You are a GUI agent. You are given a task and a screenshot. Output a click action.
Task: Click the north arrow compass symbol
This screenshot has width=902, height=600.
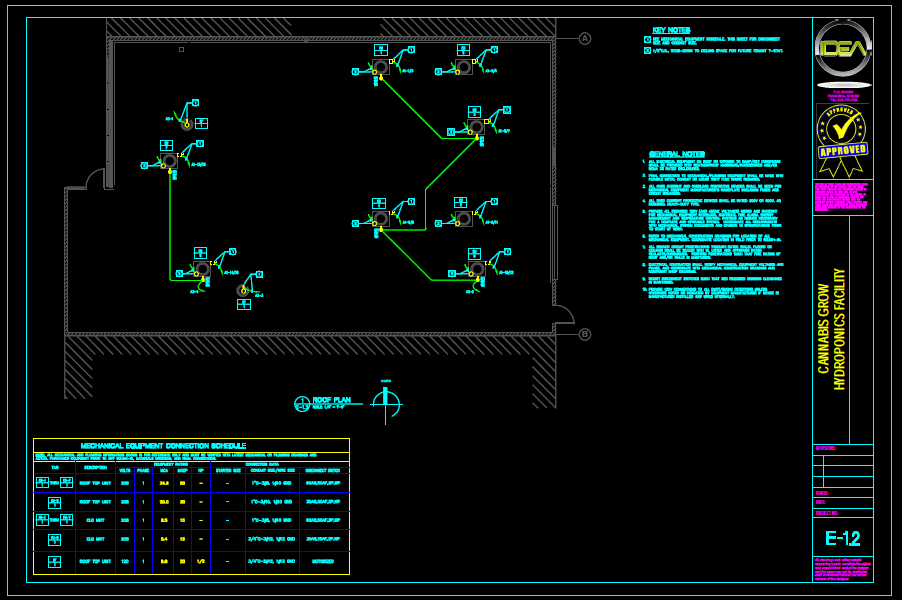pyautogui.click(x=386, y=403)
